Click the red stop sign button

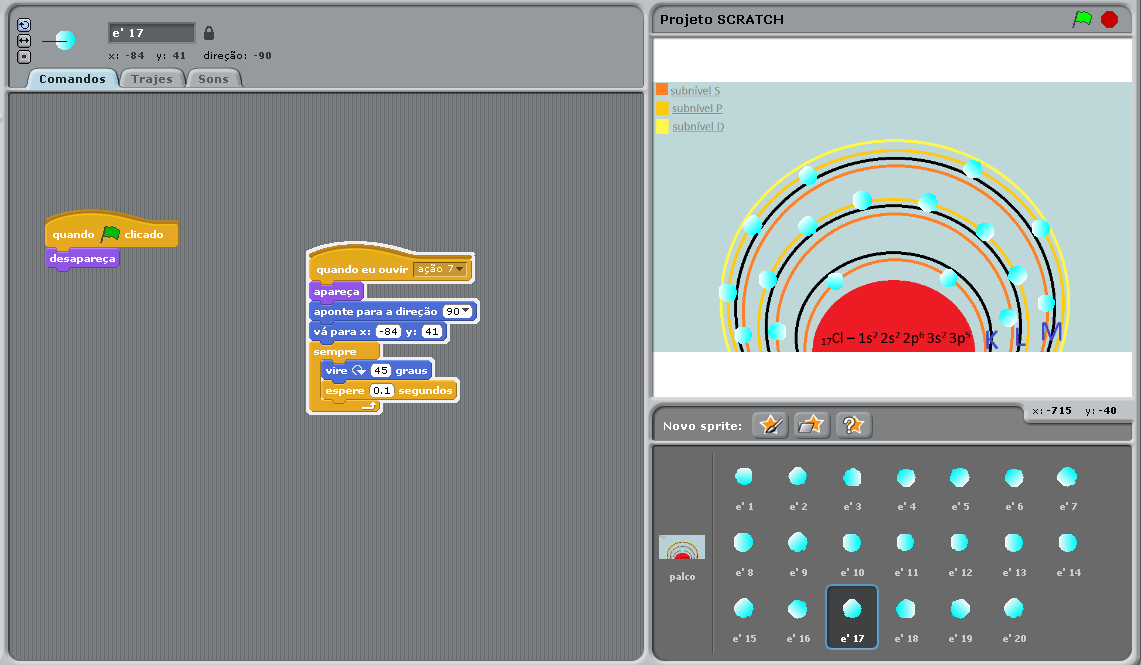click(1109, 19)
